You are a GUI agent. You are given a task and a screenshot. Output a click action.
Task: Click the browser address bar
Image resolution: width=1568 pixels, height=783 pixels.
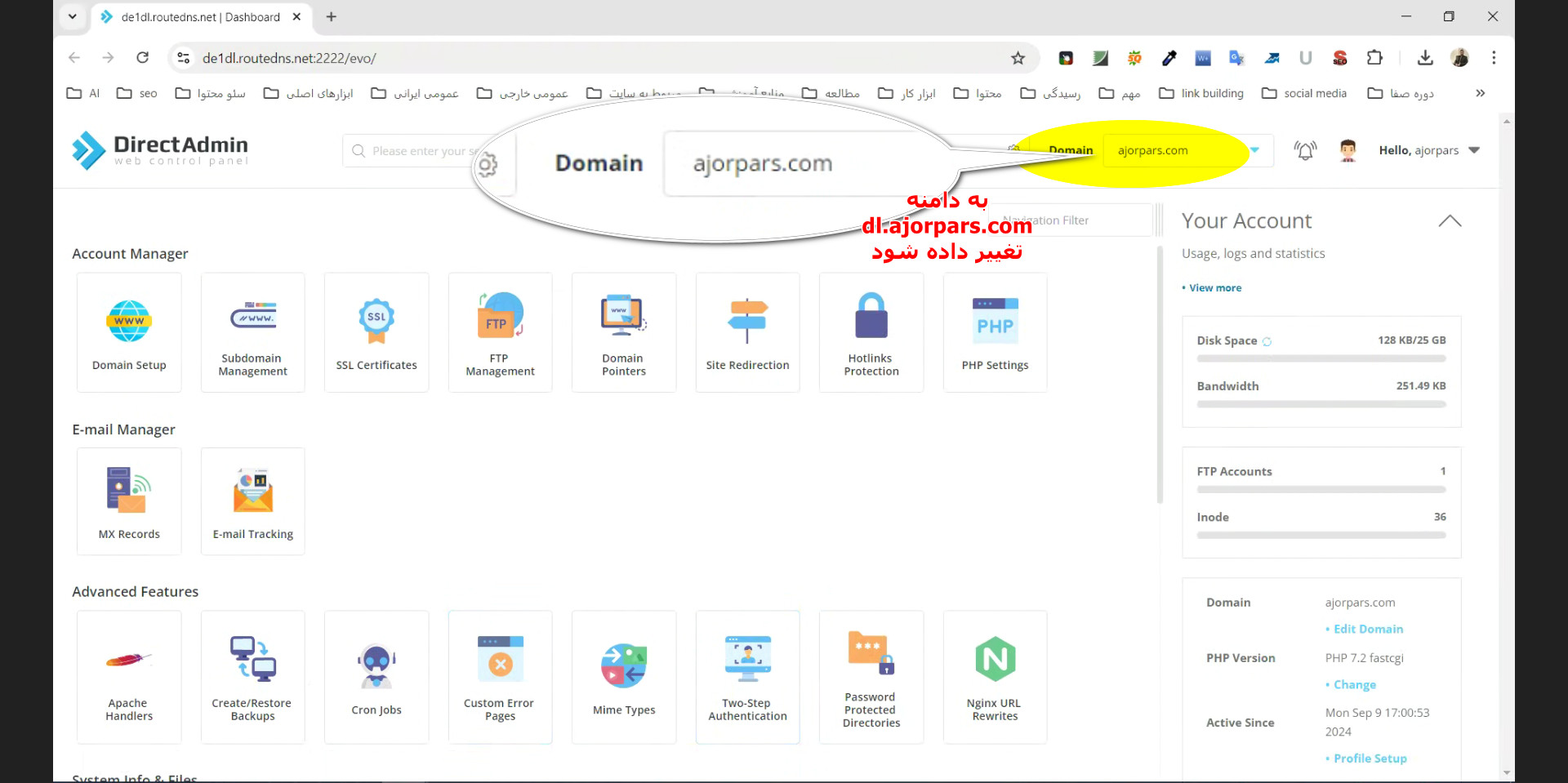click(x=572, y=58)
